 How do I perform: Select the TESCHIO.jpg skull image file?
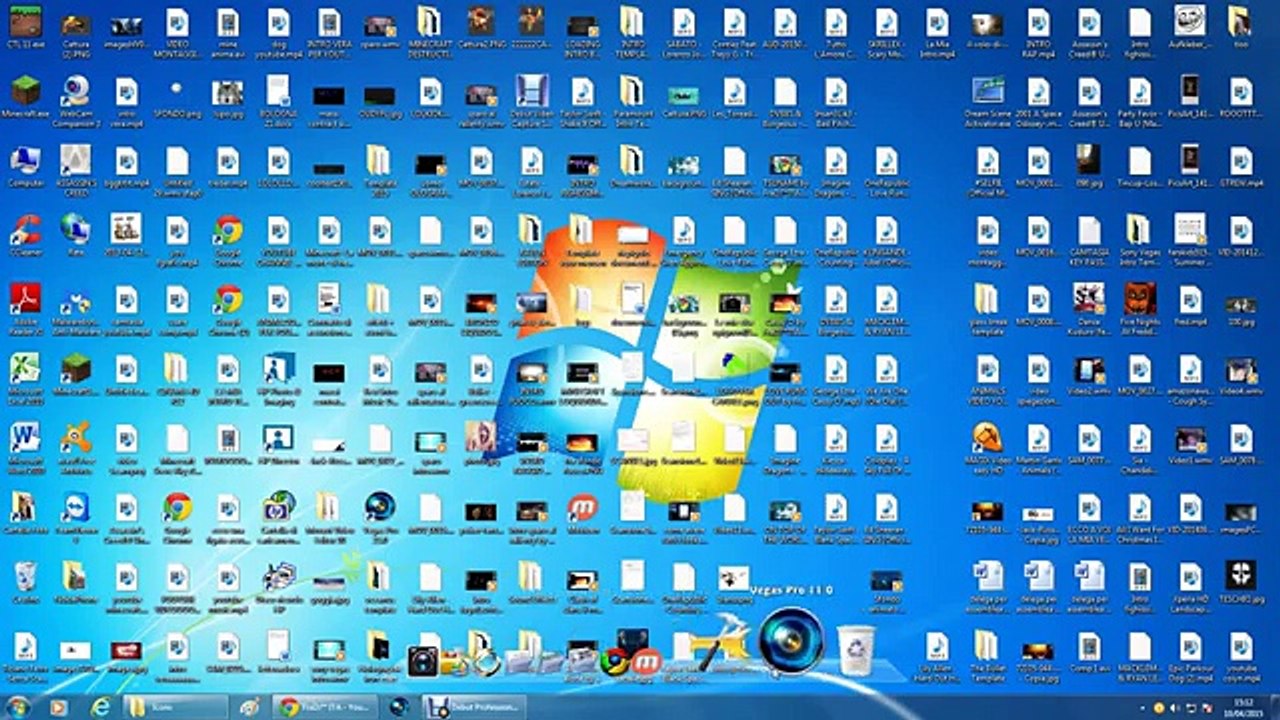[1240, 583]
